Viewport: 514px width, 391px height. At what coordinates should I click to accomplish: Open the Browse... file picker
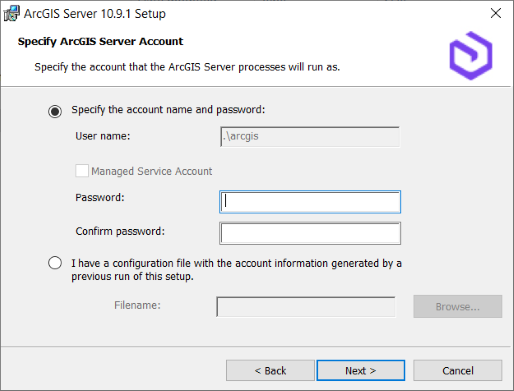coord(458,306)
